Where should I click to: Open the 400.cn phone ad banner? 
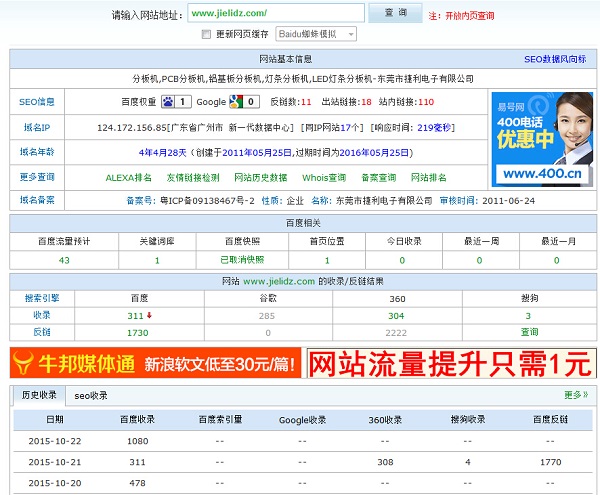tap(542, 139)
